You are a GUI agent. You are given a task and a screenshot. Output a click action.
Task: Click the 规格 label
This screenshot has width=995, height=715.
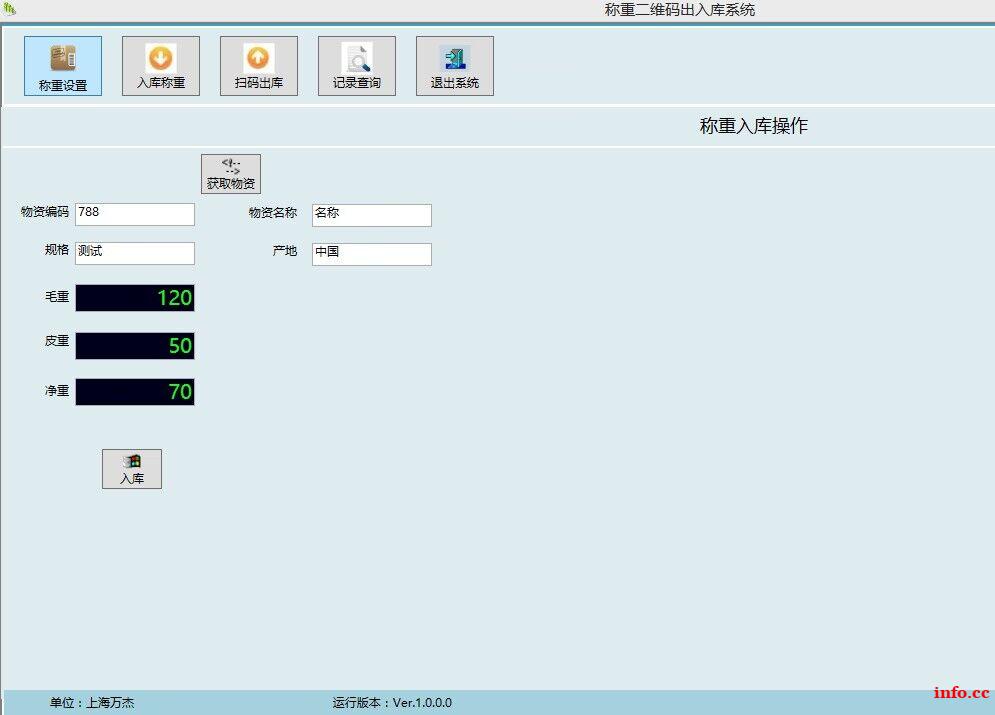(56, 249)
